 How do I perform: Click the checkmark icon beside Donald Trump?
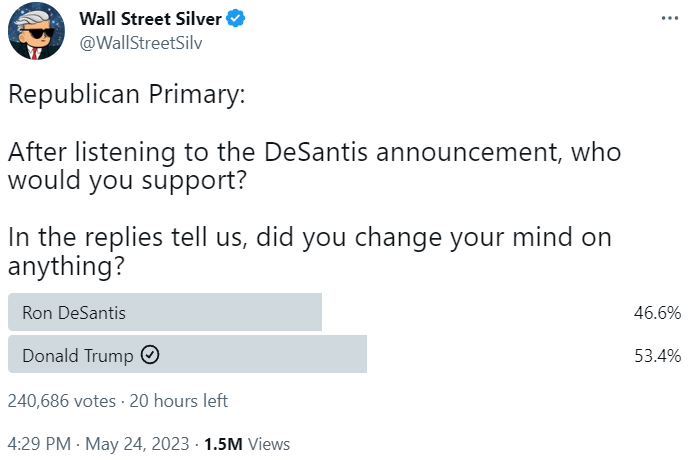coord(151,355)
